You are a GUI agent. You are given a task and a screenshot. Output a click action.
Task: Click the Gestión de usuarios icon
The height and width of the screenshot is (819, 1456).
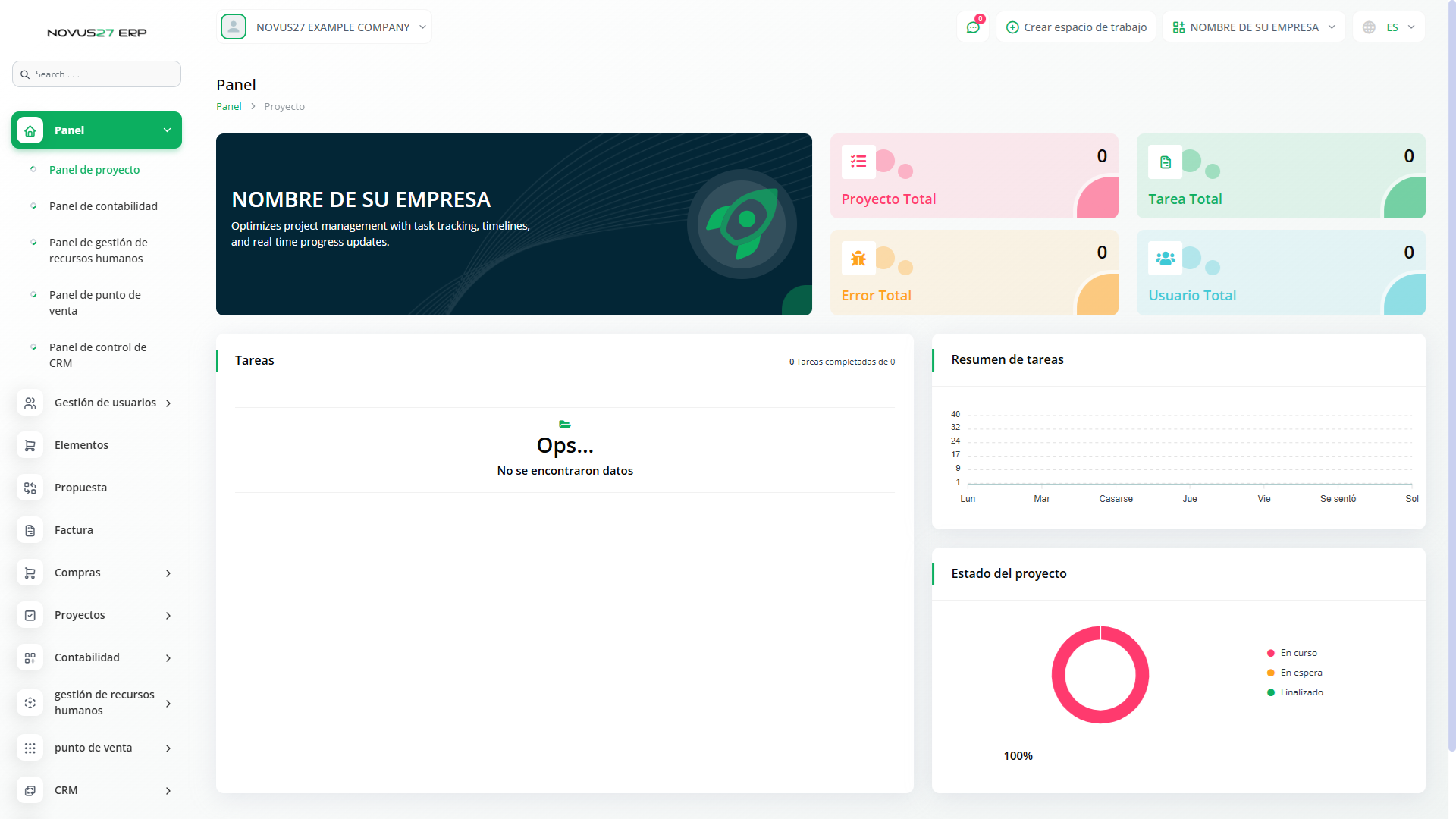(x=30, y=403)
